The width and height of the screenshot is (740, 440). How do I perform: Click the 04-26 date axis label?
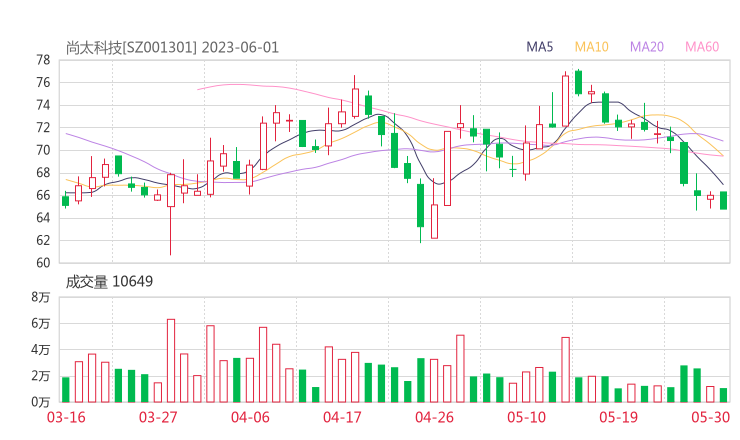[434, 417]
